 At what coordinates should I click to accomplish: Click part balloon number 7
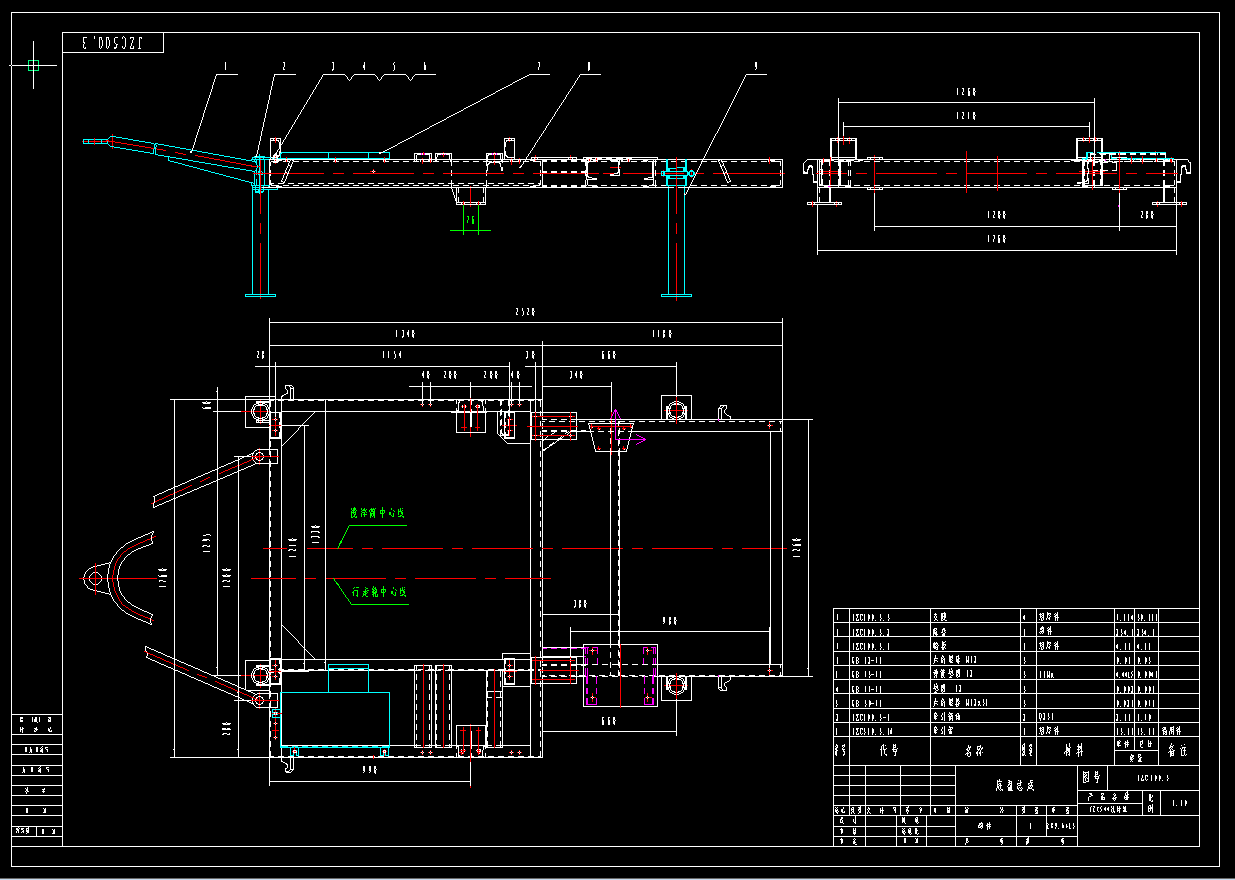[538, 66]
